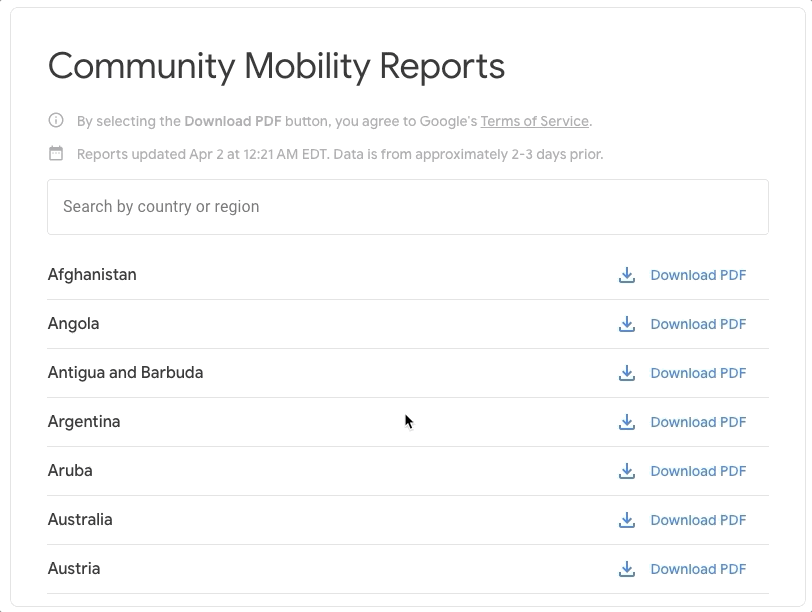Download PDF report for Afghanistan
This screenshot has height=612, width=812.
pos(698,275)
